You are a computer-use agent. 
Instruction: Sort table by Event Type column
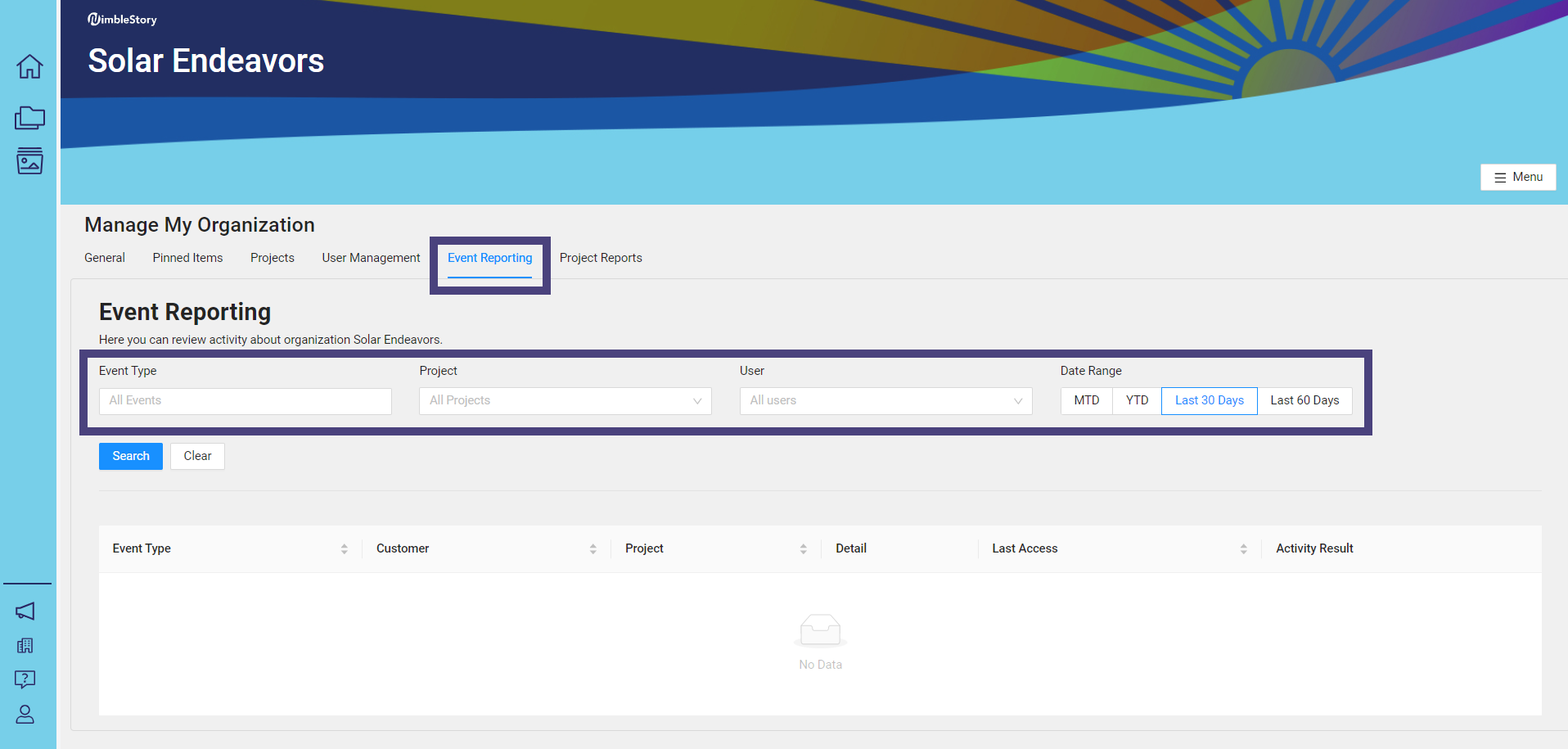(x=344, y=549)
